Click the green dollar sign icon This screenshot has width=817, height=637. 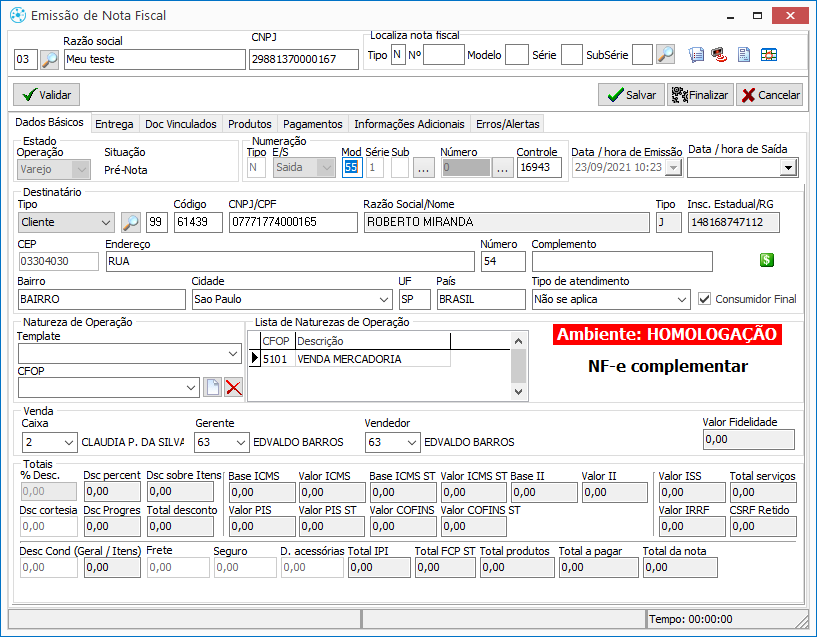click(766, 260)
